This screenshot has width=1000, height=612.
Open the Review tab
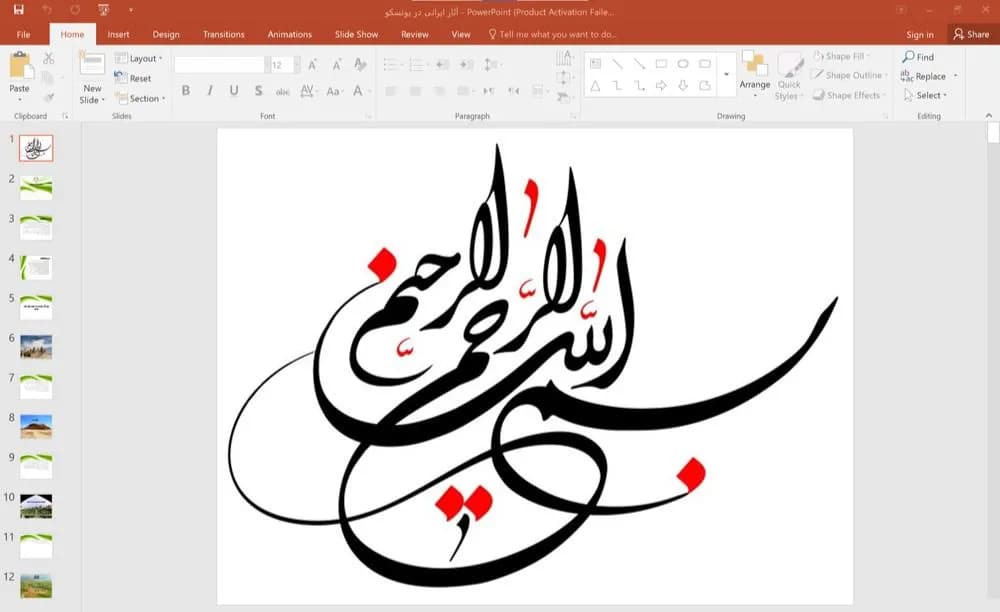[415, 34]
